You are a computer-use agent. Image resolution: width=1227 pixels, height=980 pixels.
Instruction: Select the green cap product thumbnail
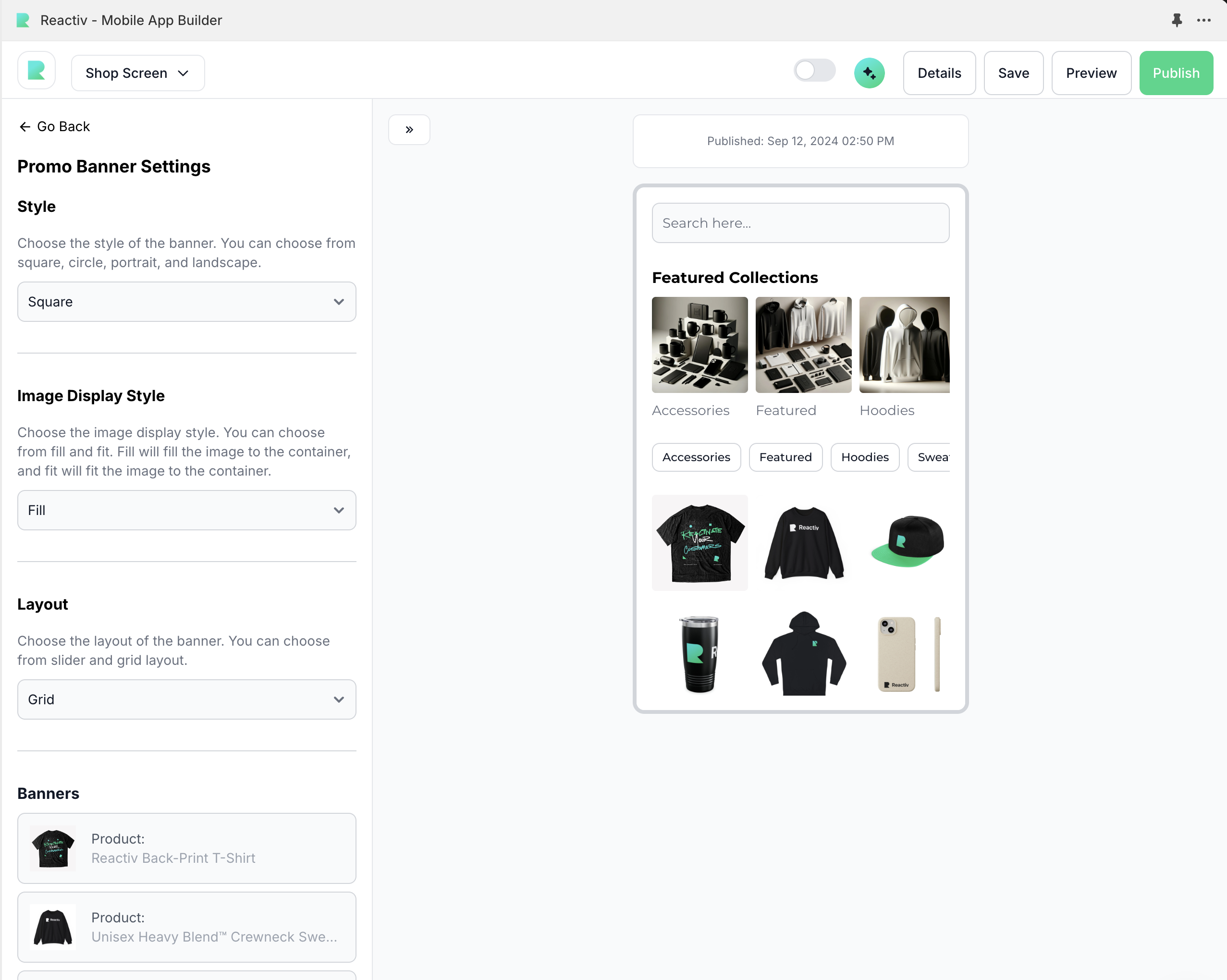tap(906, 541)
